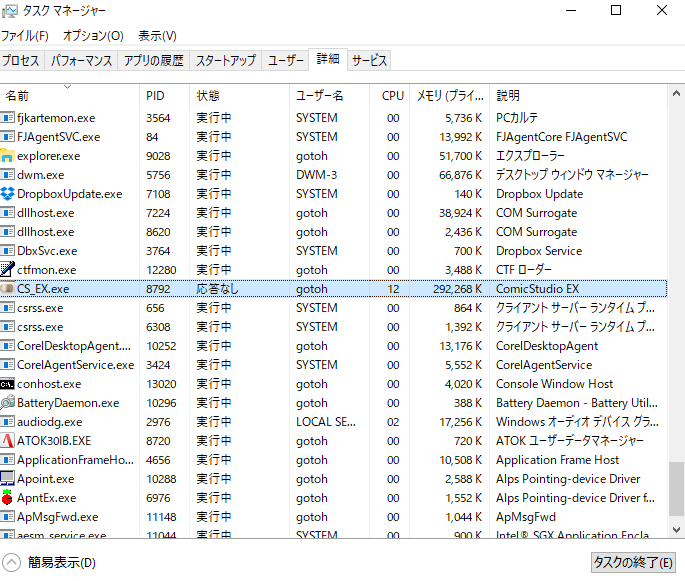This screenshot has height=581, width=685.
Task: Sort by the CPU column header
Action: pos(390,96)
